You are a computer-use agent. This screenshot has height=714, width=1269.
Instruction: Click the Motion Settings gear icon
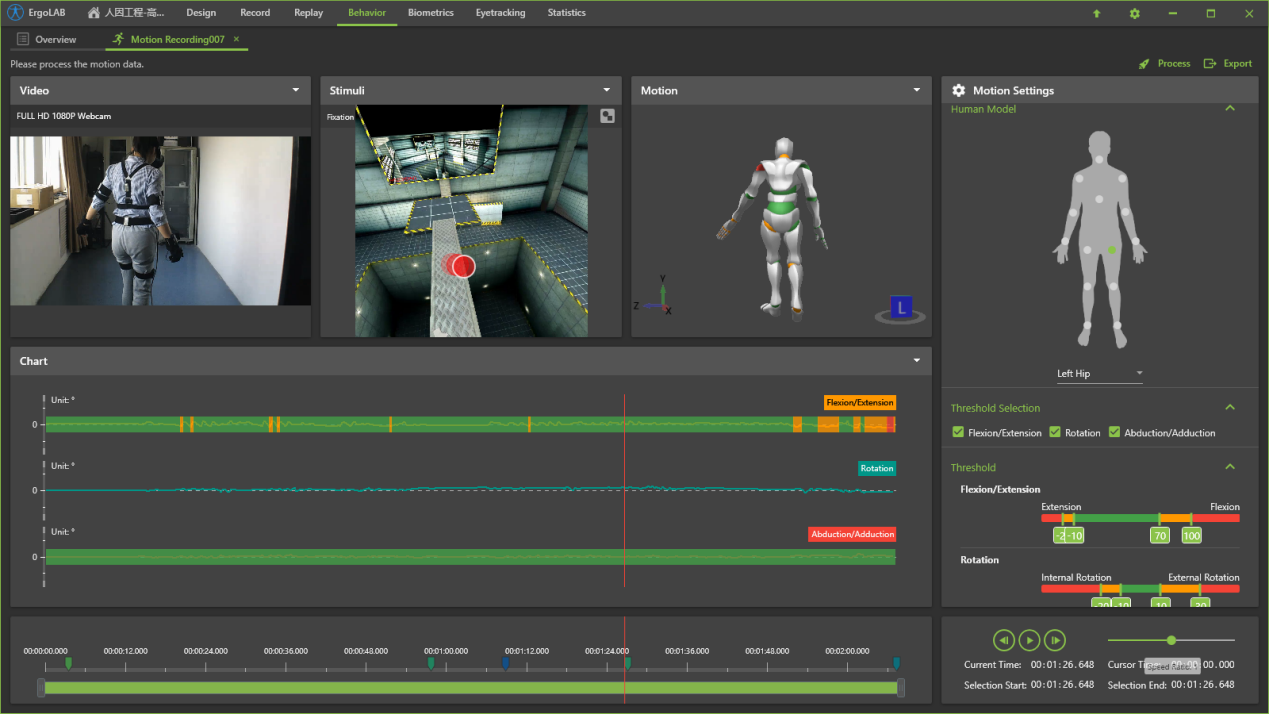(x=959, y=90)
